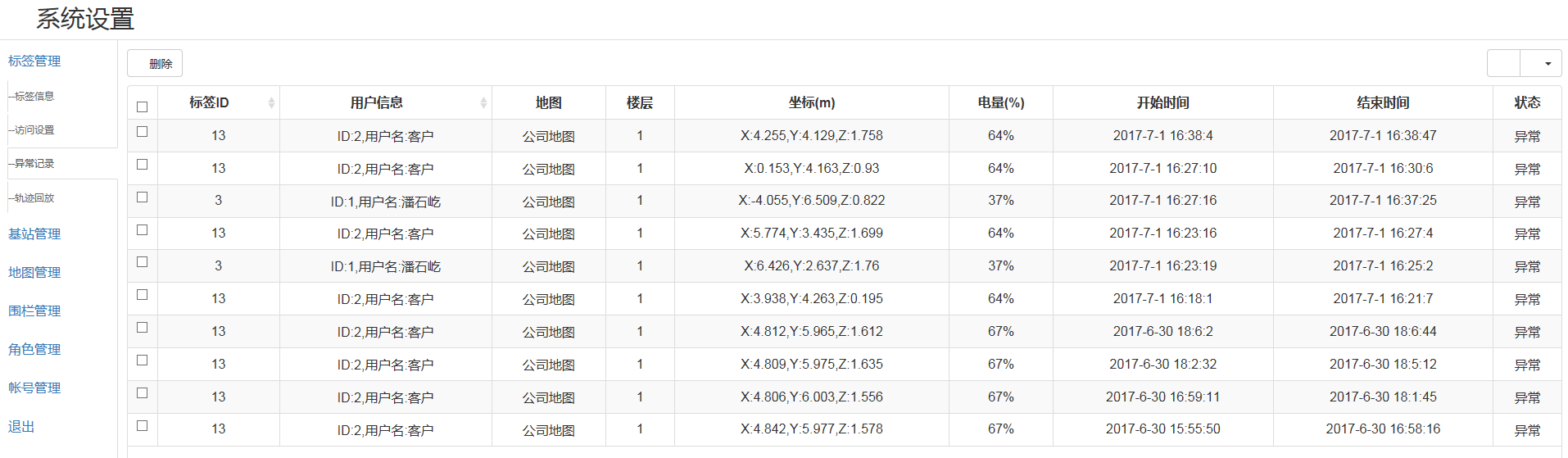Image resolution: width=1568 pixels, height=458 pixels.
Task: Select the checkbox for row X:-4.055,Y:6.509
Action: (143, 197)
